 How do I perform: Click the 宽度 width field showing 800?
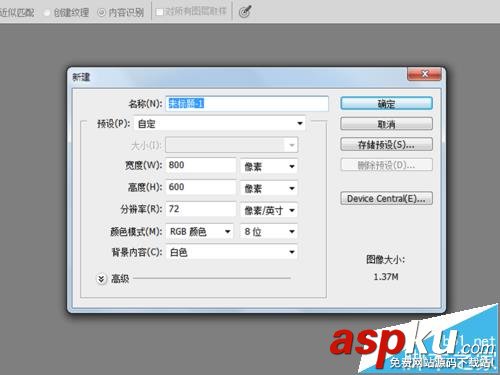tap(201, 165)
